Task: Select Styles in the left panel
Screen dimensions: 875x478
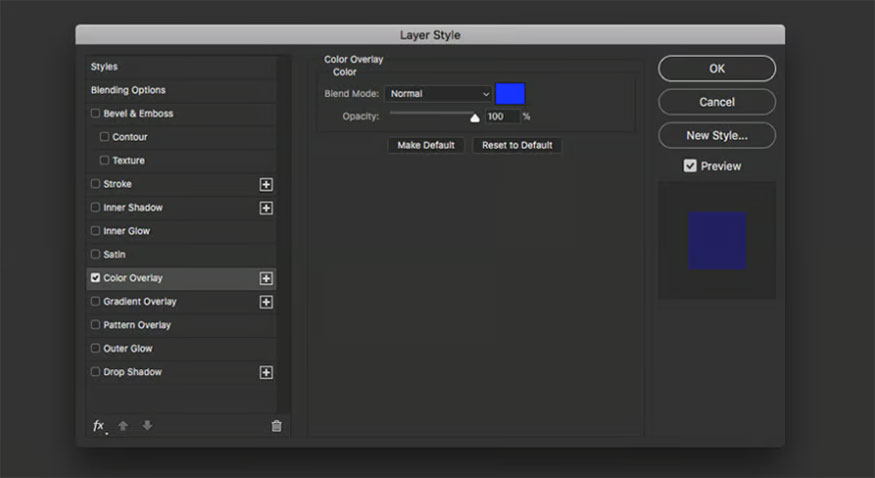Action: pos(104,67)
